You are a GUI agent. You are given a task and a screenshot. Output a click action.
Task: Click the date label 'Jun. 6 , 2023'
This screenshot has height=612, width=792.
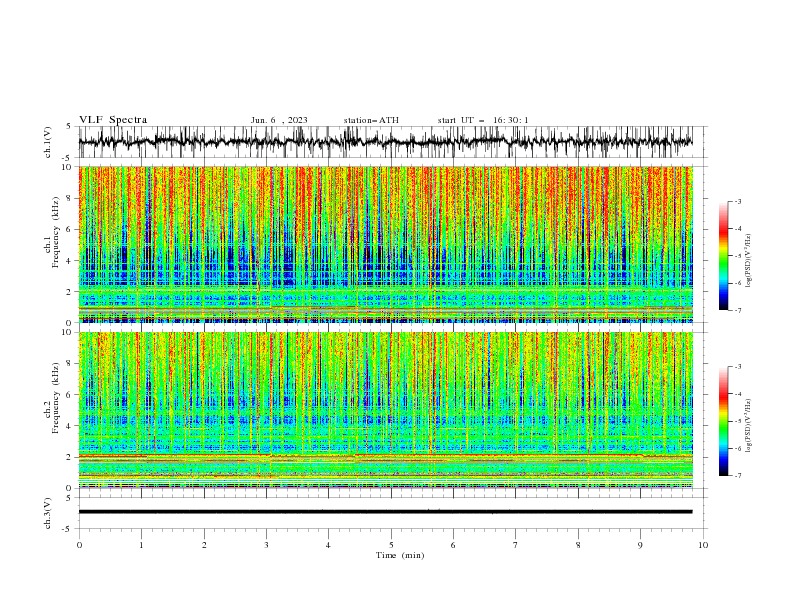coord(279,120)
